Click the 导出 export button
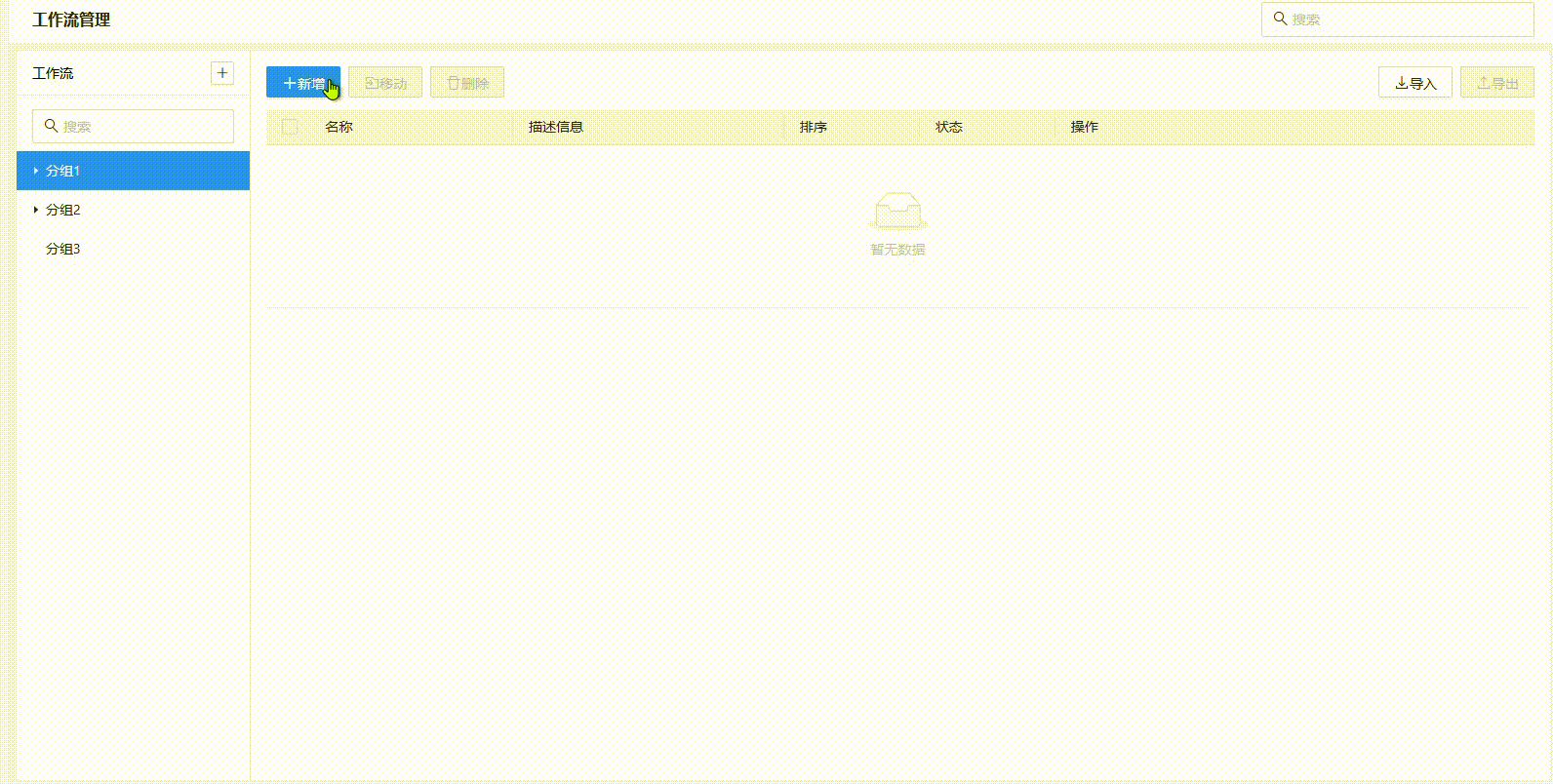Screen dimensions: 1553x784 (1496, 83)
